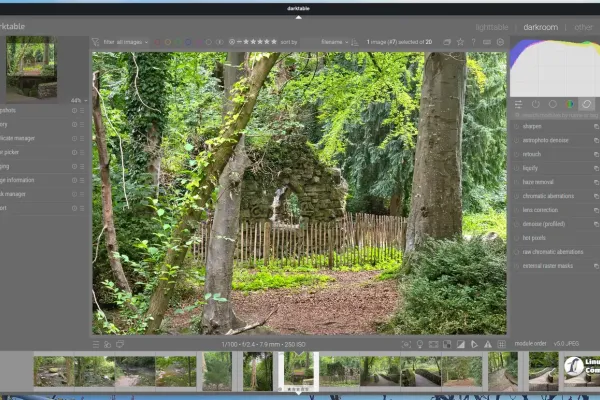
Task: Open presets menu for image information panel
Action: coord(82,180)
